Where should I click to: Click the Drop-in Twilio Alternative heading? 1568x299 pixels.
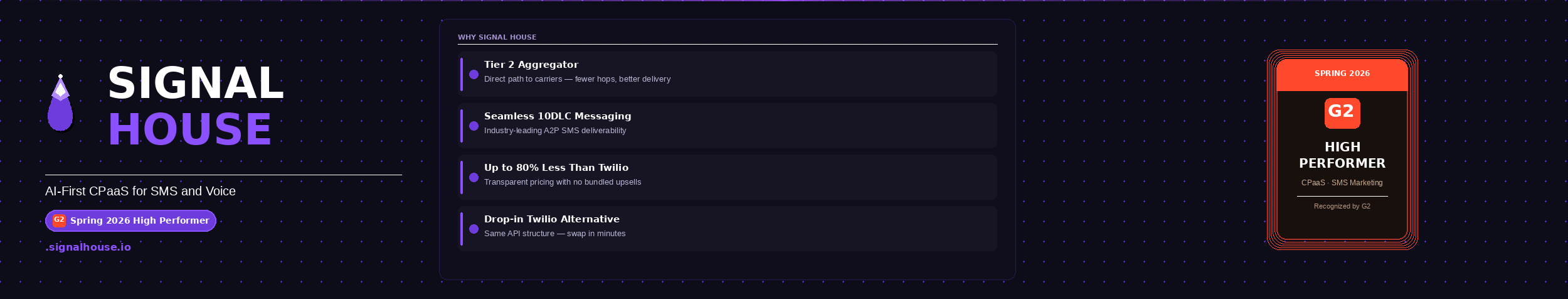pos(551,219)
